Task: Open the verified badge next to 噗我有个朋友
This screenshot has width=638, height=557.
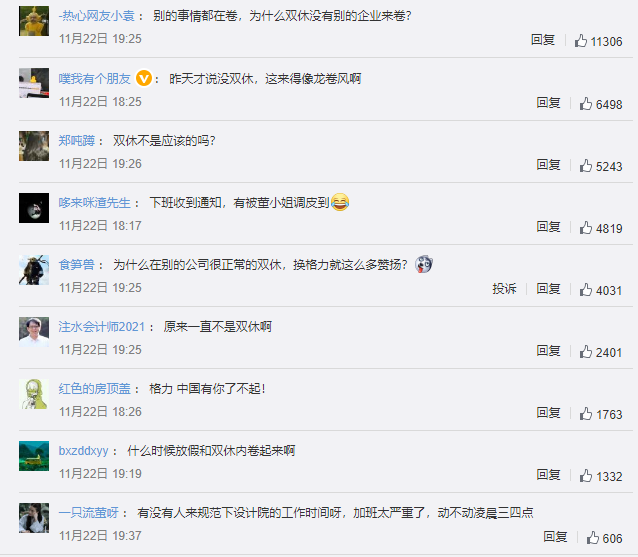Action: coord(144,78)
